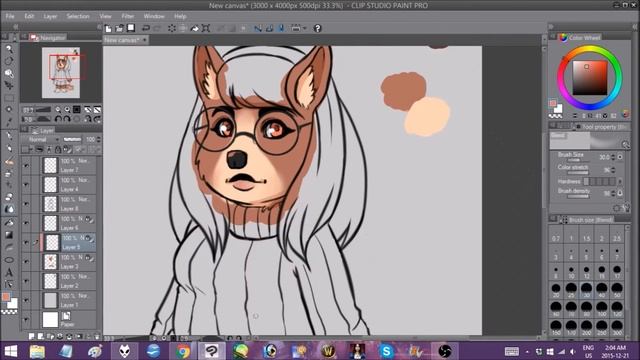Click the layer opacity 100 stepper arrows
The height and width of the screenshot is (360, 640).
(x=99, y=140)
